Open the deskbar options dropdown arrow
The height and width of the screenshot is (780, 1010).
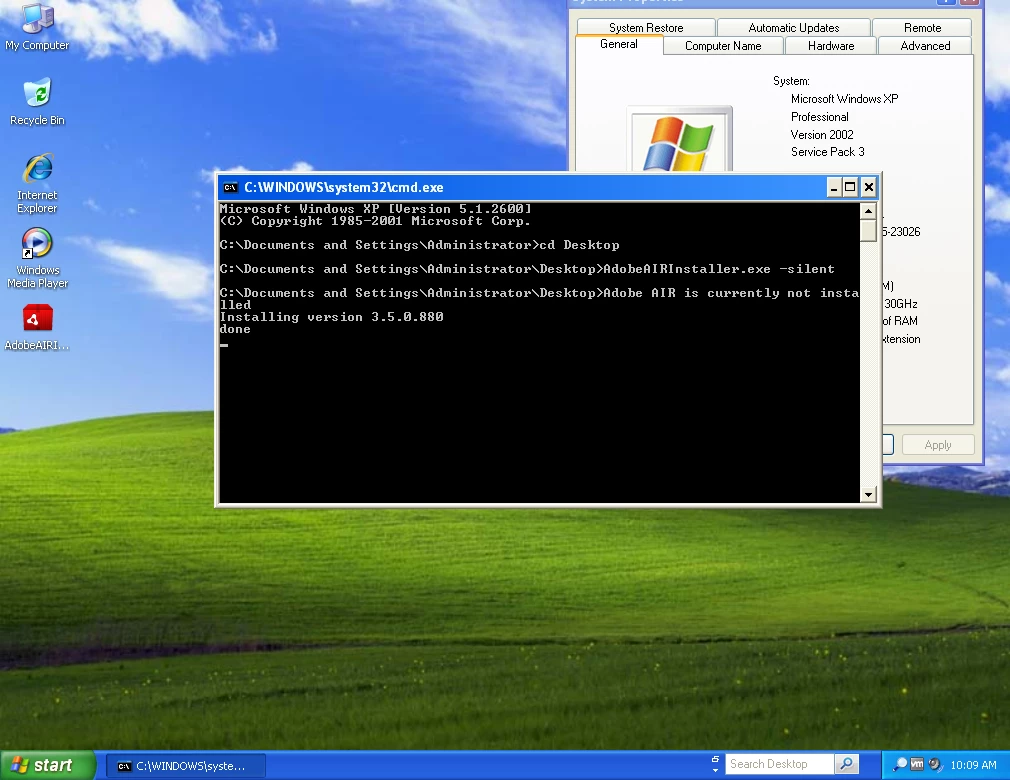click(715, 770)
